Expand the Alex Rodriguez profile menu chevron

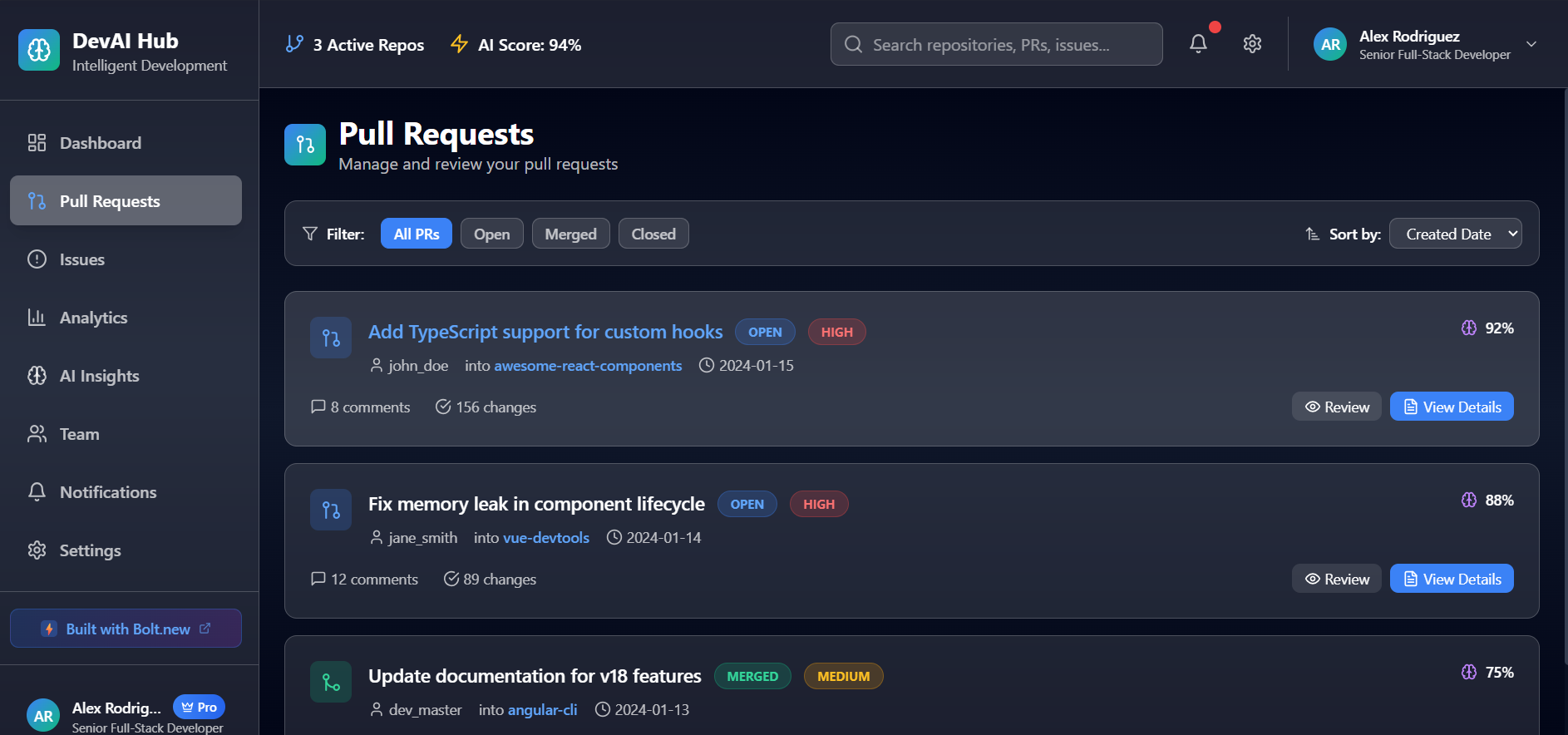click(x=1531, y=44)
